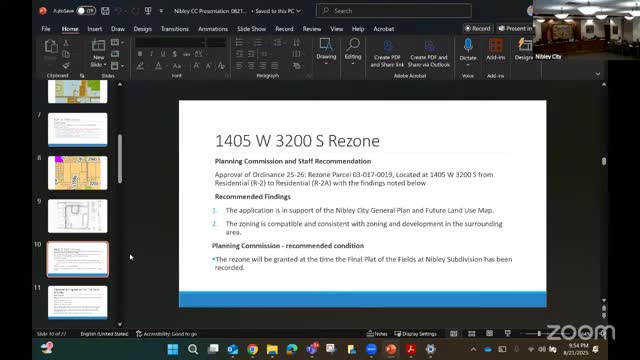Open the Dictate microphone tool
The image size is (640, 360).
(468, 50)
